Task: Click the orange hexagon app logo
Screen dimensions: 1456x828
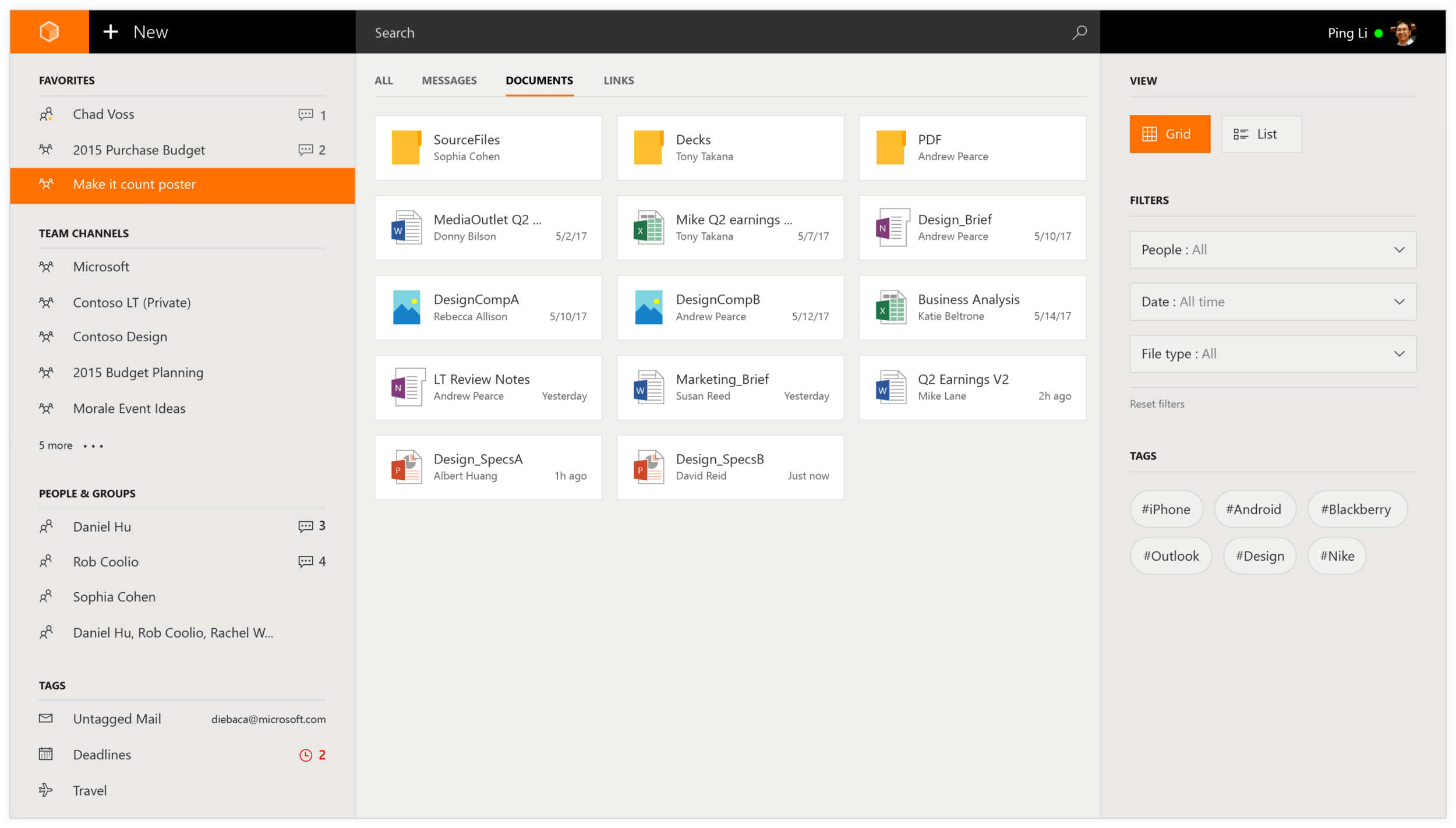Action: (x=50, y=31)
